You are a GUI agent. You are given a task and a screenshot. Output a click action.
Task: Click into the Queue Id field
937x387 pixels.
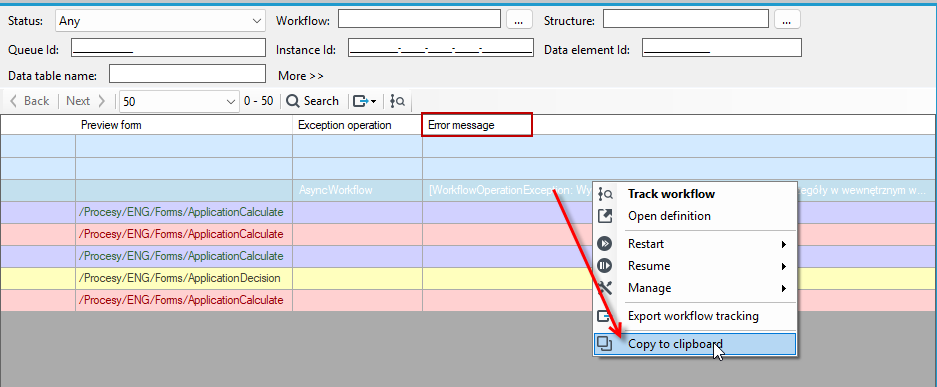click(x=168, y=48)
